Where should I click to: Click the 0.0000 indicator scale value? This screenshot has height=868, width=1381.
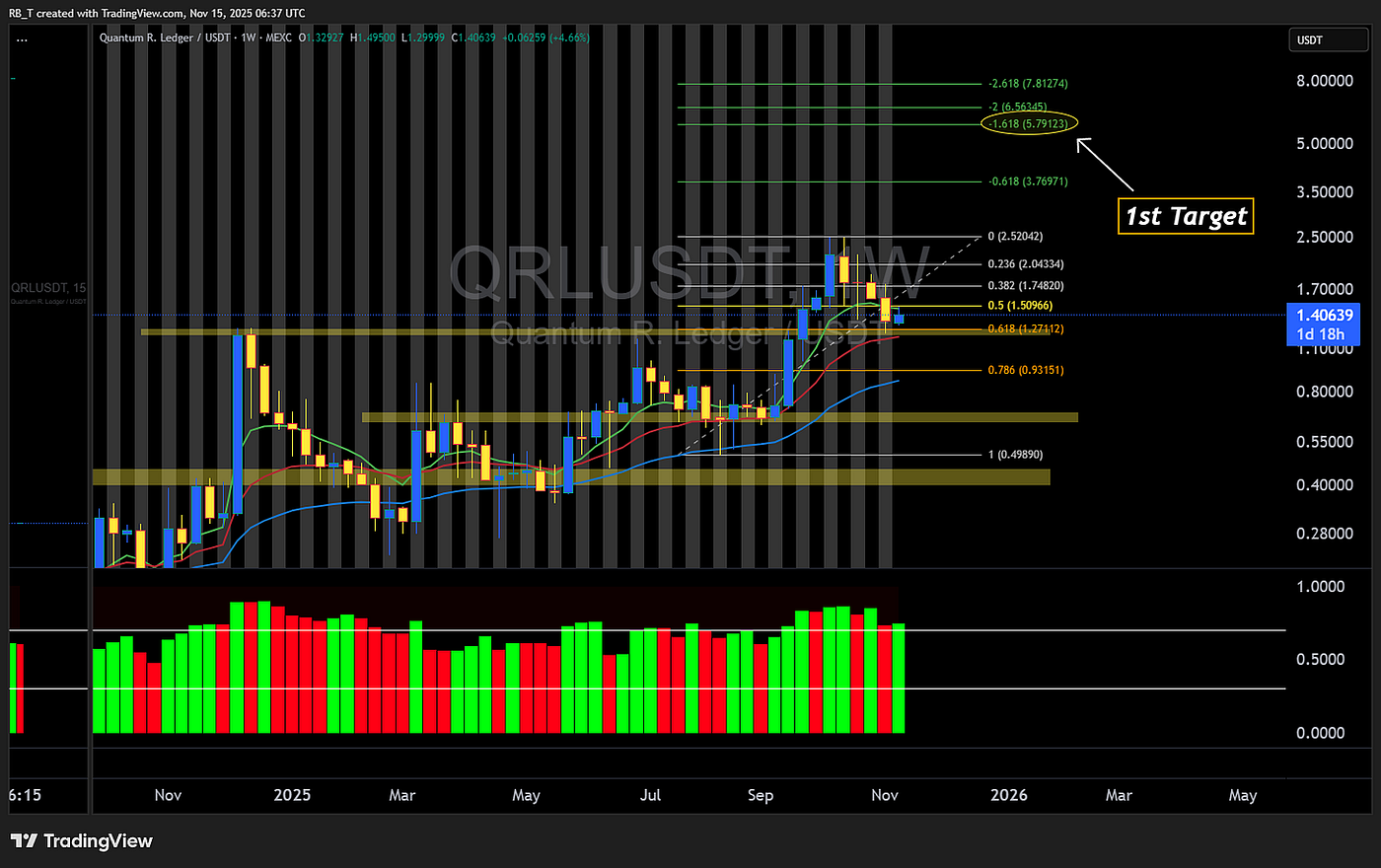pyautogui.click(x=1320, y=733)
